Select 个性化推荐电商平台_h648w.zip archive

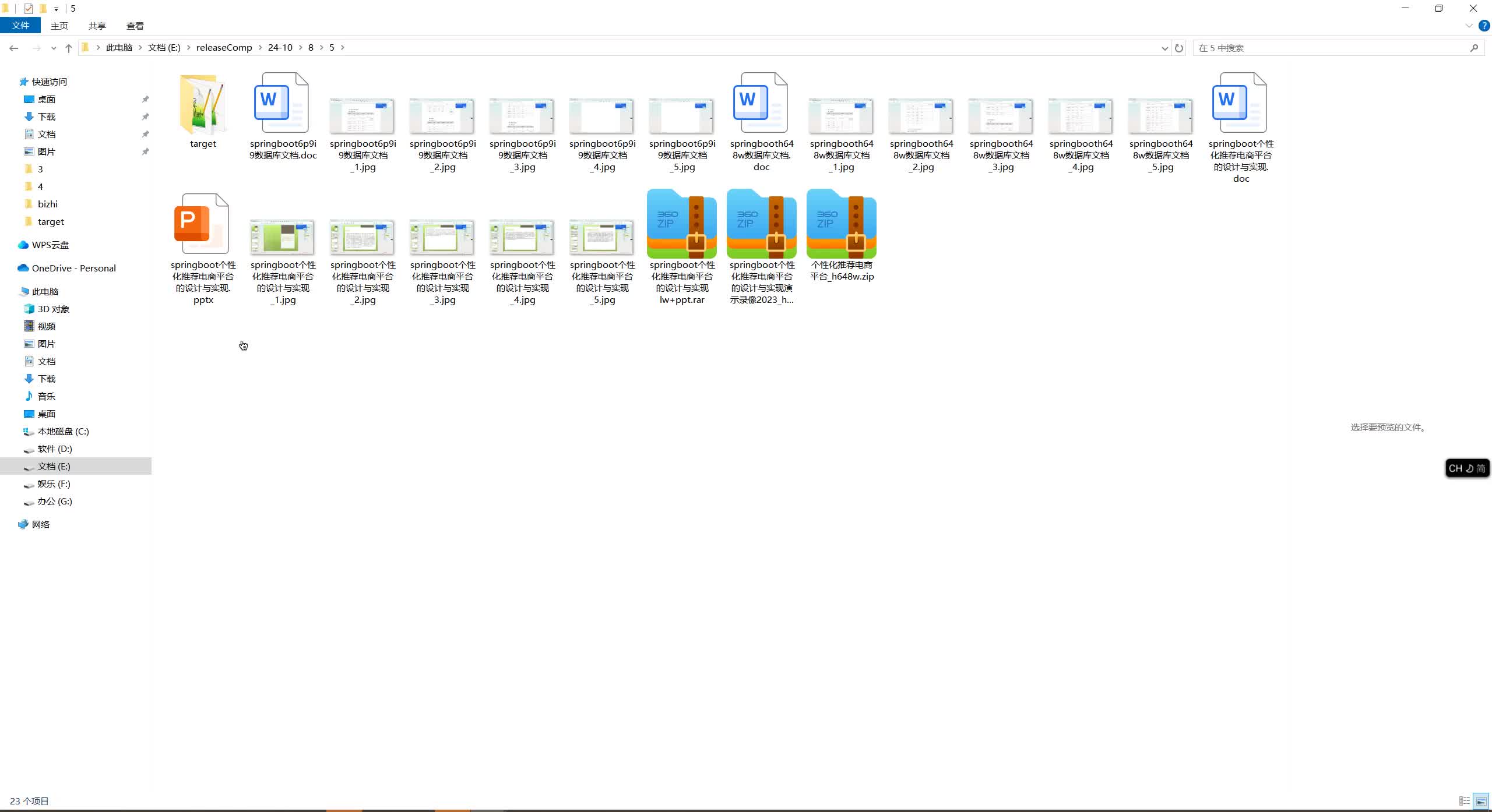pos(841,224)
